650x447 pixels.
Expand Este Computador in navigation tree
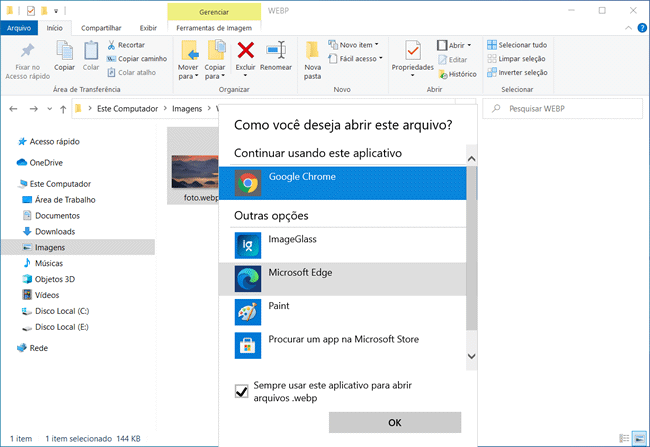[9, 184]
